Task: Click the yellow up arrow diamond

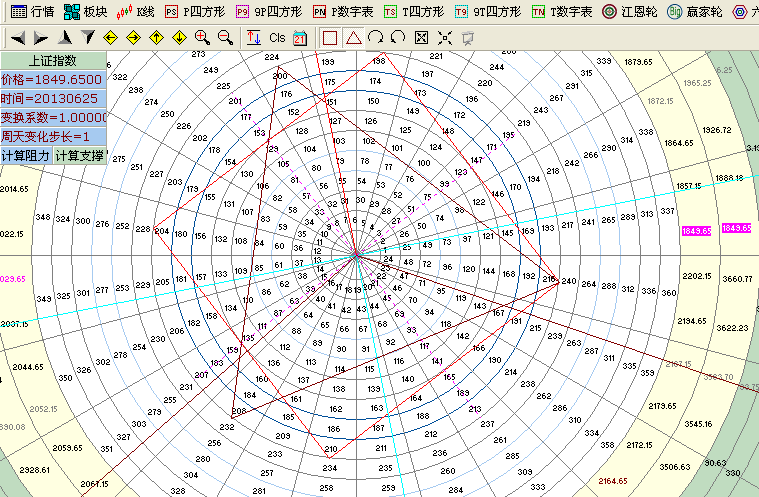Action: [x=156, y=38]
